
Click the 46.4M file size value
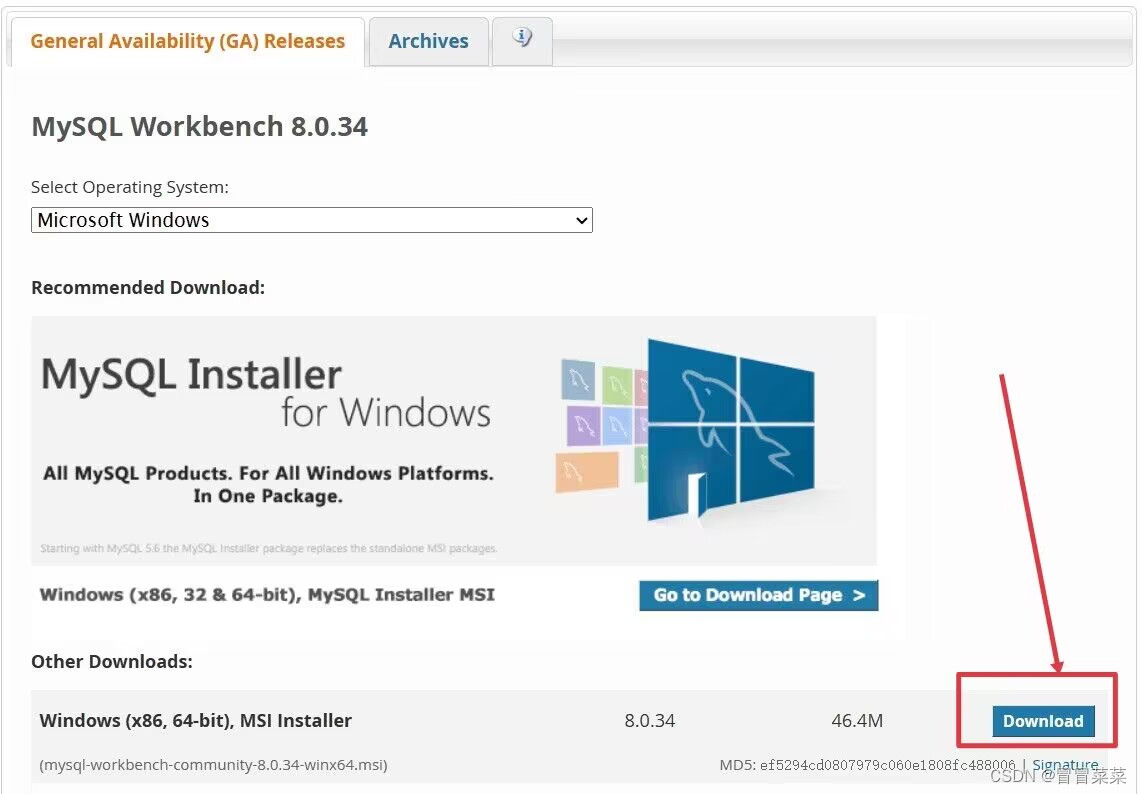coord(856,721)
